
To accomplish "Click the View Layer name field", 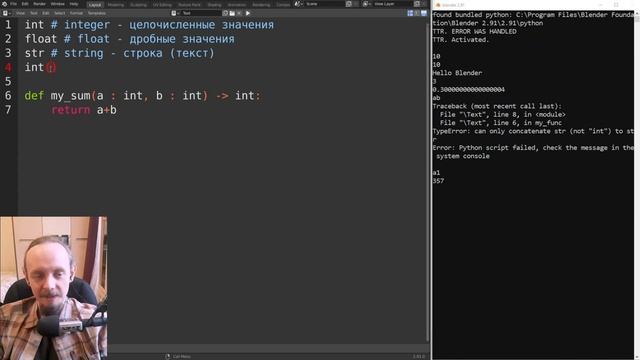I will click(x=393, y=4).
